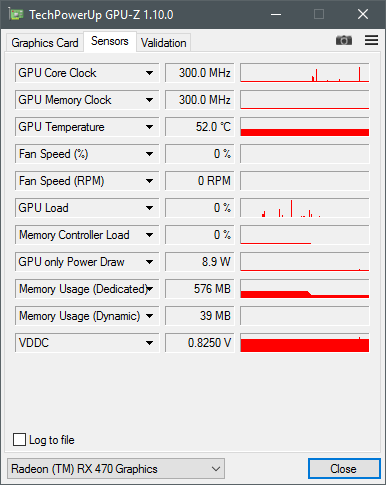
Task: Open the GPU Temperature sensor dropdown
Action: (149, 127)
